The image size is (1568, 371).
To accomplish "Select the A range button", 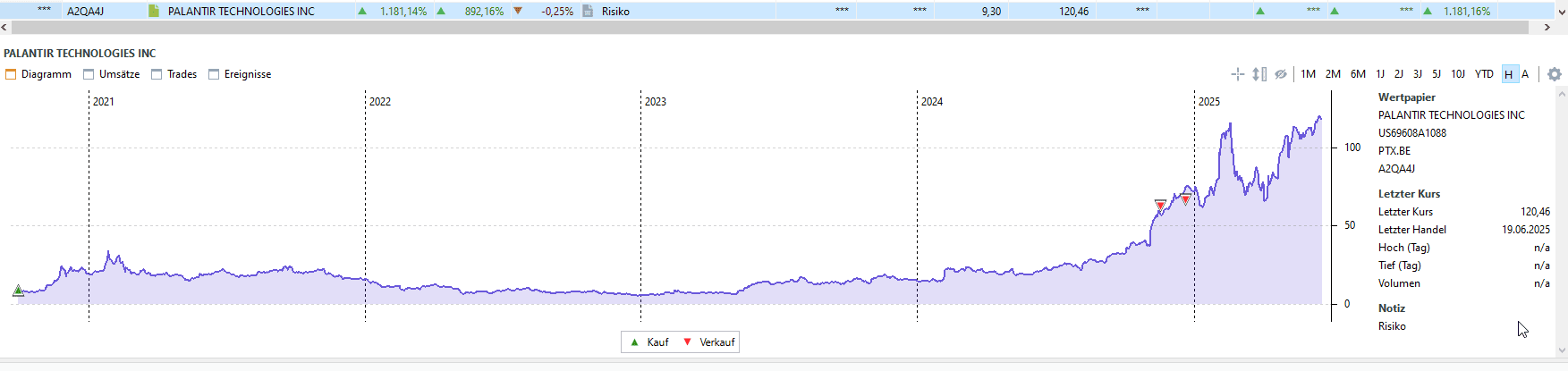I will click(1525, 74).
